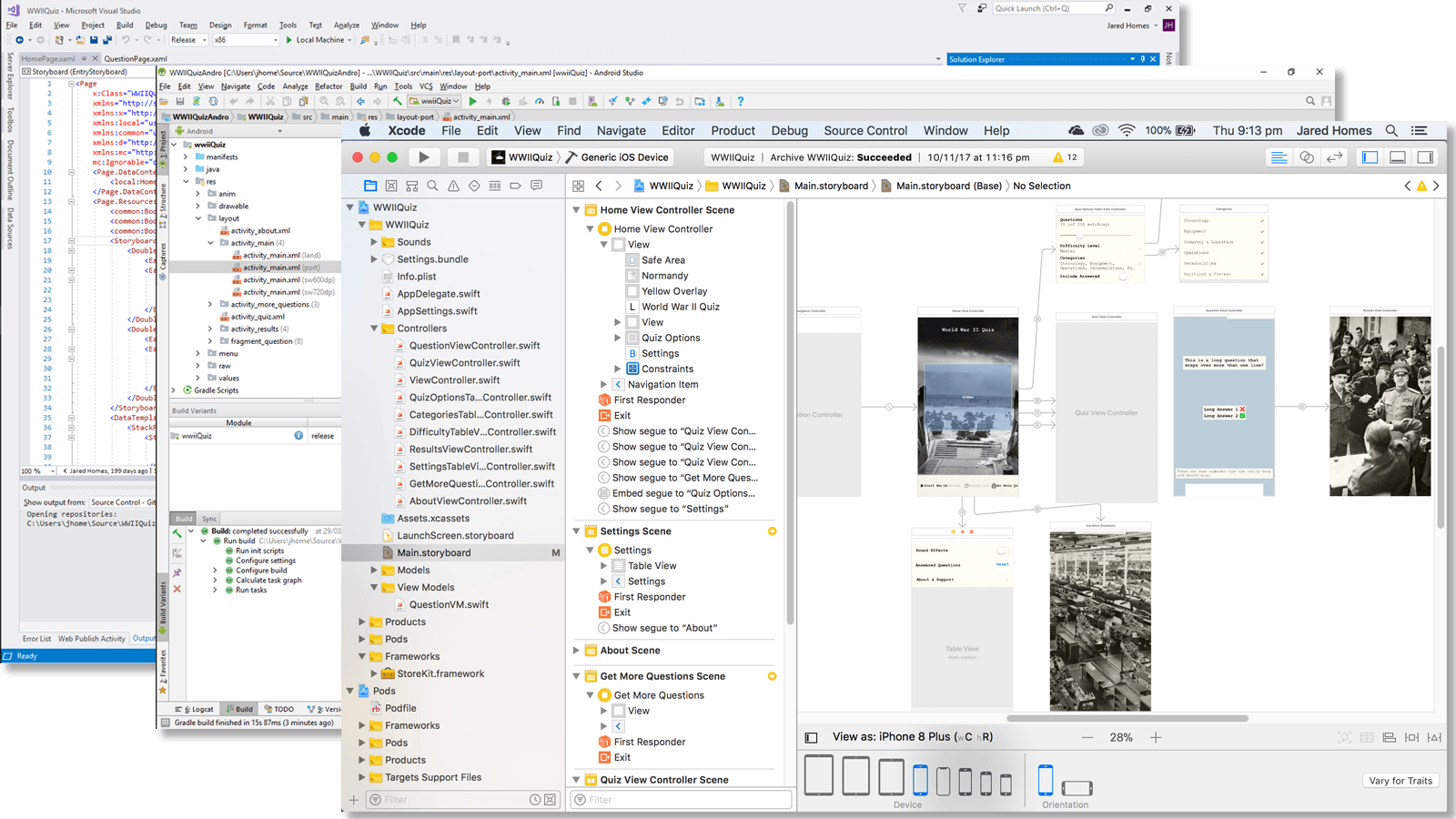Open the Align constraints tool
1456x819 pixels.
tap(1390, 737)
